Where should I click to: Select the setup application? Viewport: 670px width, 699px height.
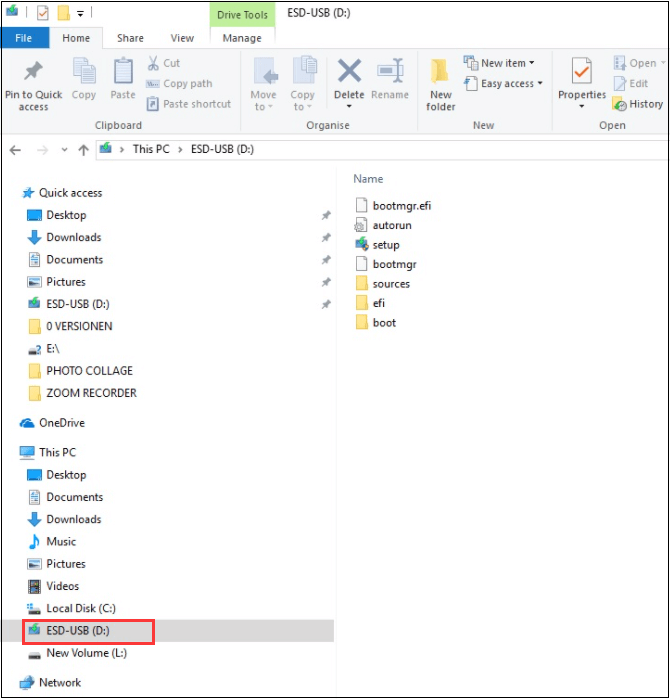point(378,245)
